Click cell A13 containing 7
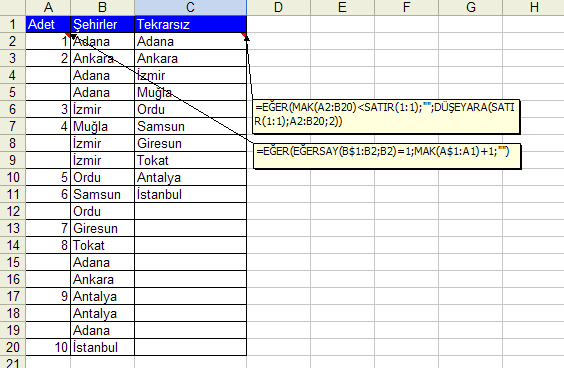 (x=48, y=228)
